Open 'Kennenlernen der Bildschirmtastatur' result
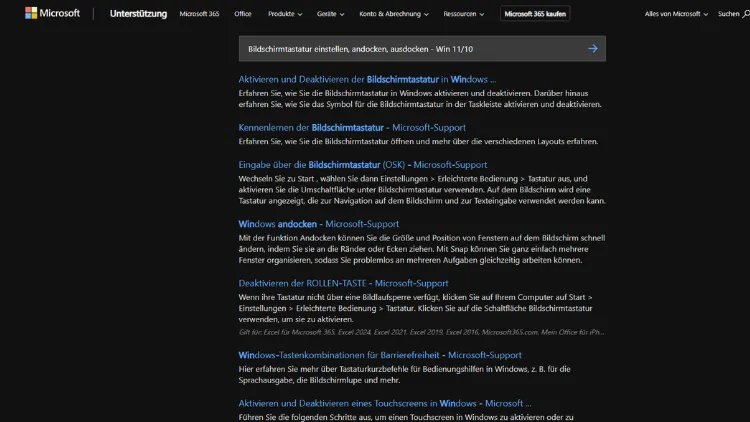The height and width of the screenshot is (422, 750). point(352,128)
